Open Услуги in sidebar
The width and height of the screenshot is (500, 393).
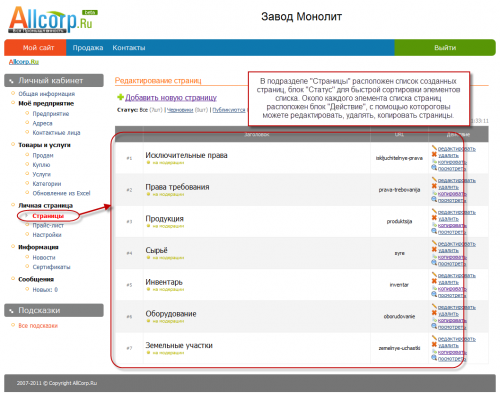(41, 174)
